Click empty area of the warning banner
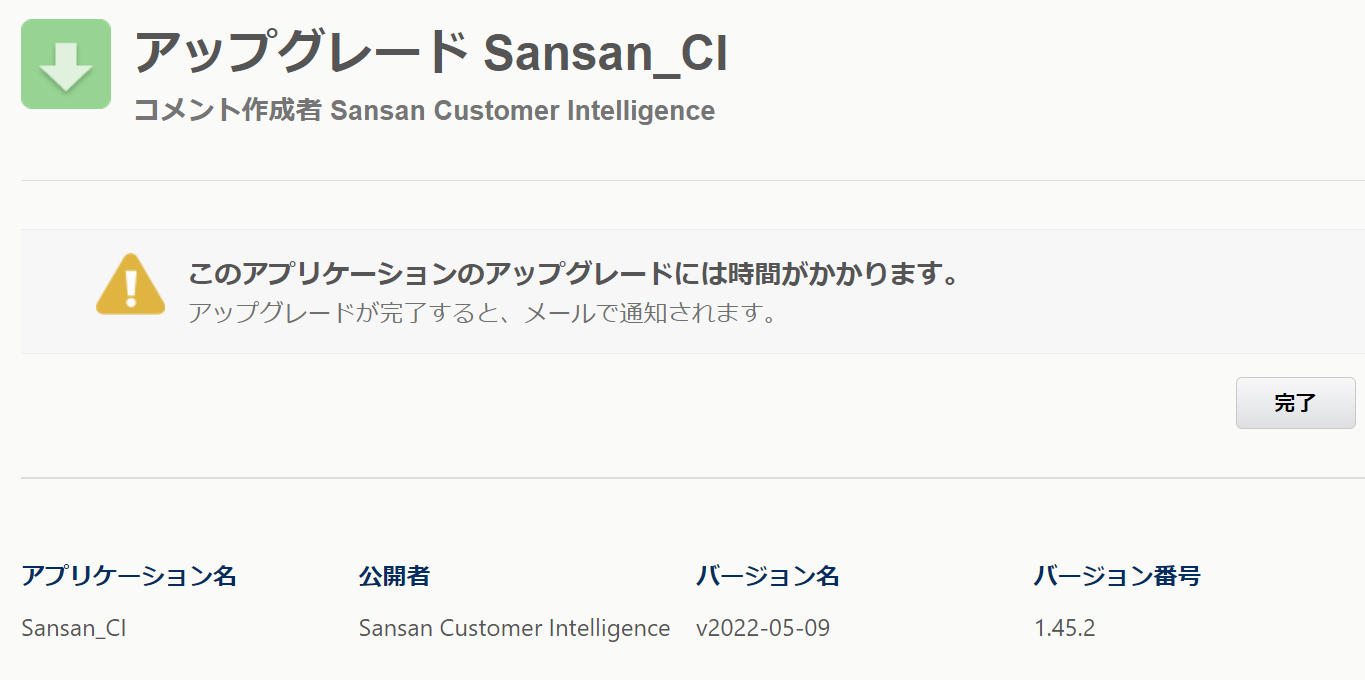The height and width of the screenshot is (680, 1365). [1150, 291]
